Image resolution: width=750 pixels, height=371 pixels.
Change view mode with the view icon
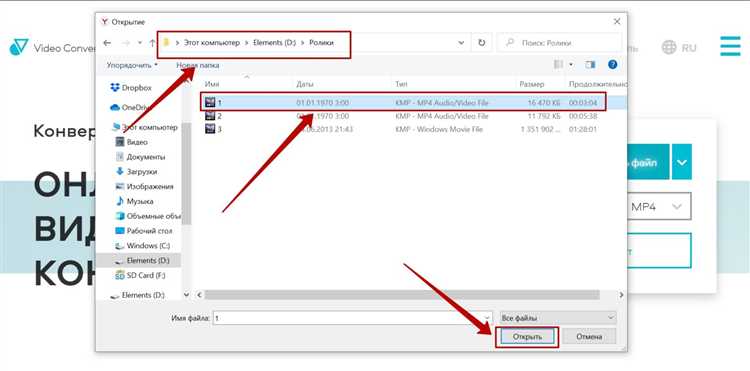[558, 65]
